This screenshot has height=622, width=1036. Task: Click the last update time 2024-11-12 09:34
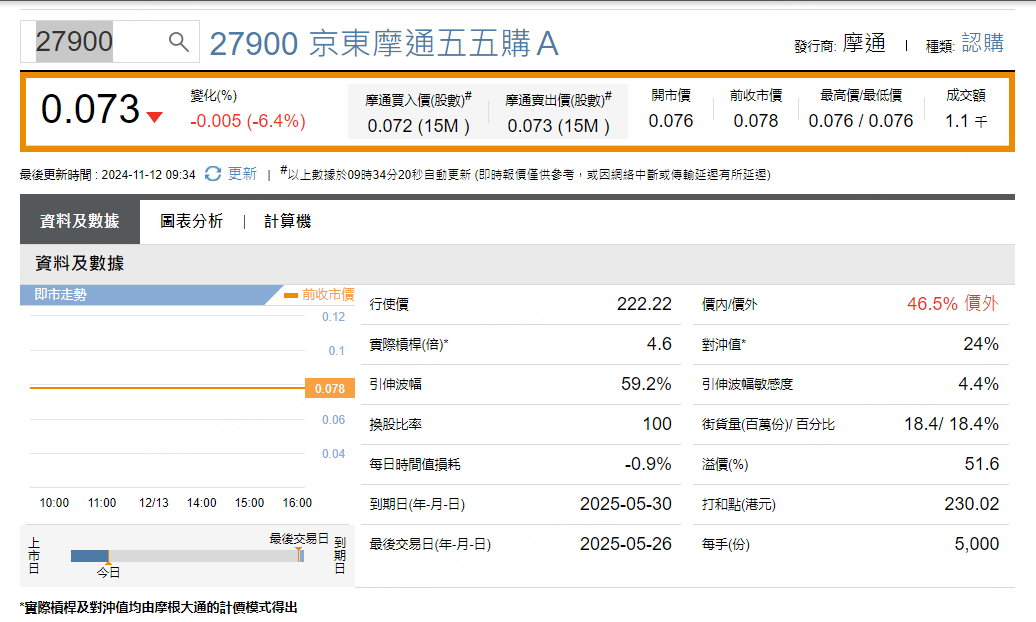[149, 175]
